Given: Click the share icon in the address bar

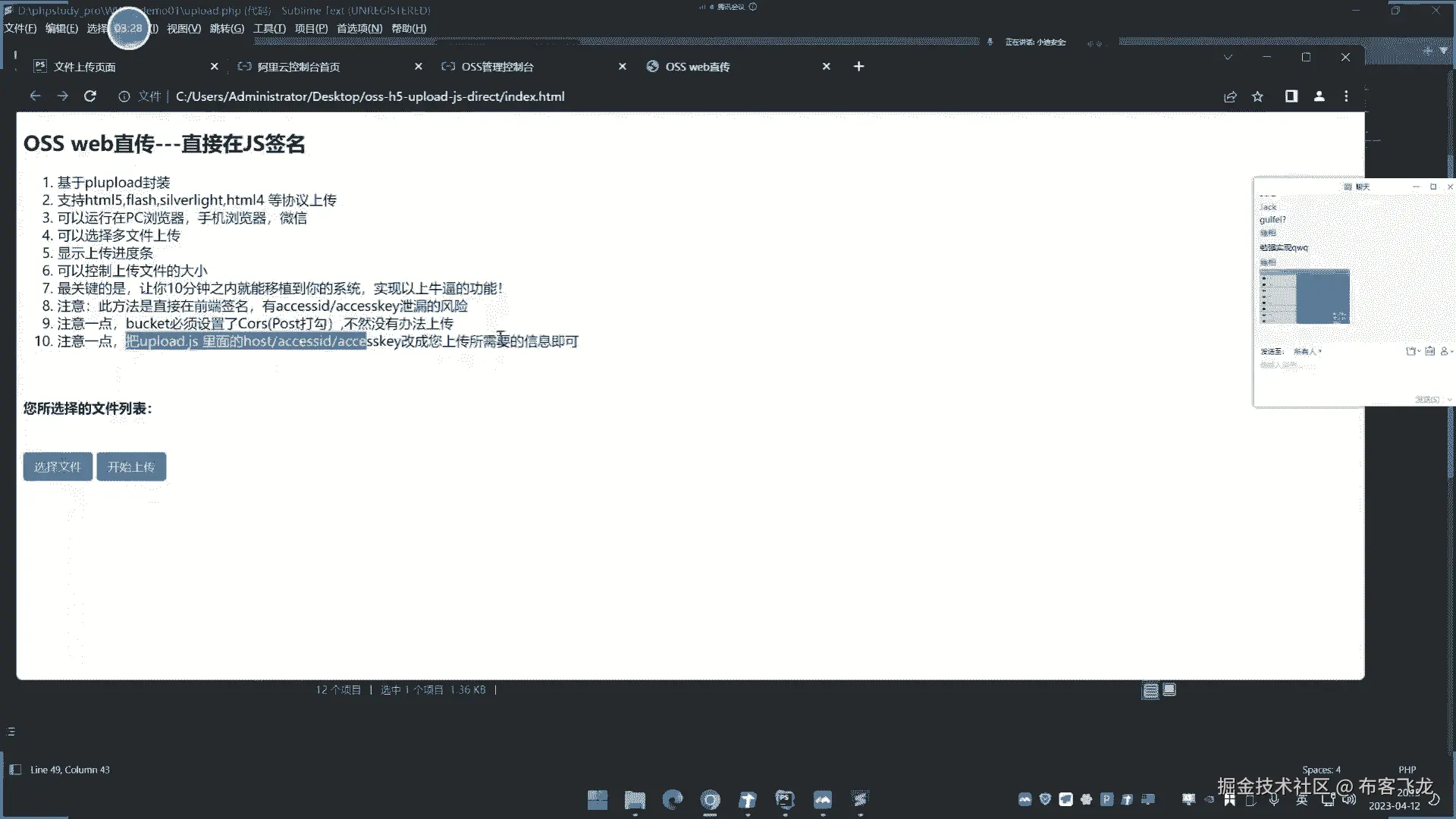Looking at the screenshot, I should coord(1230,96).
